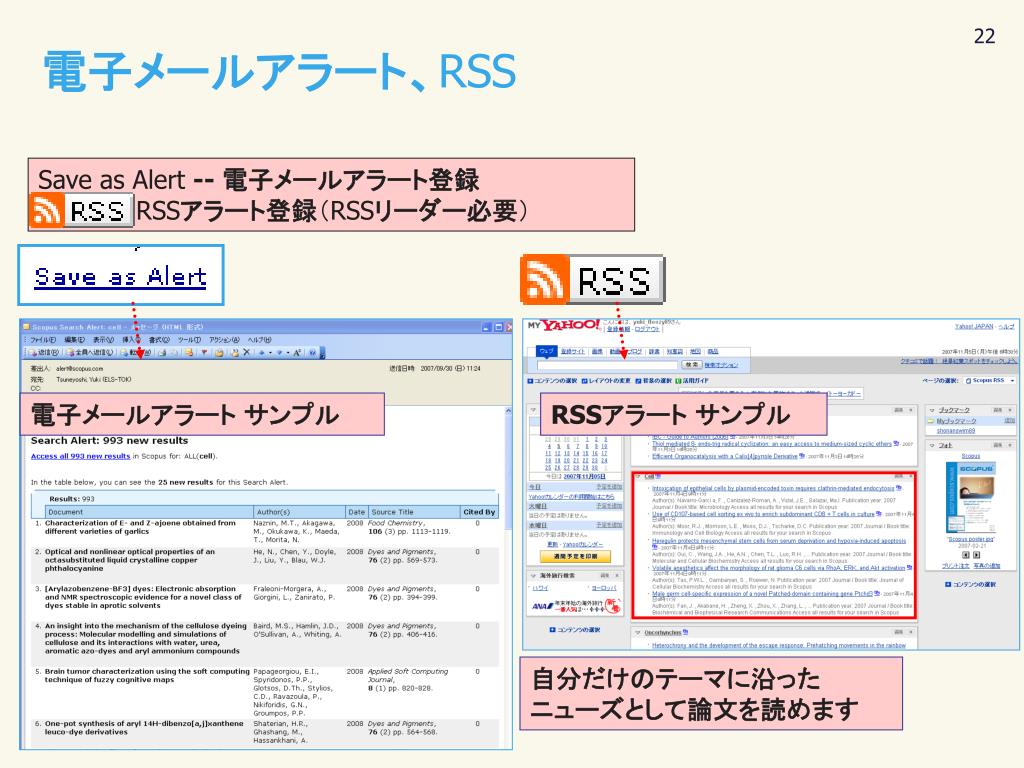Image resolution: width=1024 pixels, height=768 pixels.
Task: Click the 検索 search button in Yahoo
Action: [691, 365]
